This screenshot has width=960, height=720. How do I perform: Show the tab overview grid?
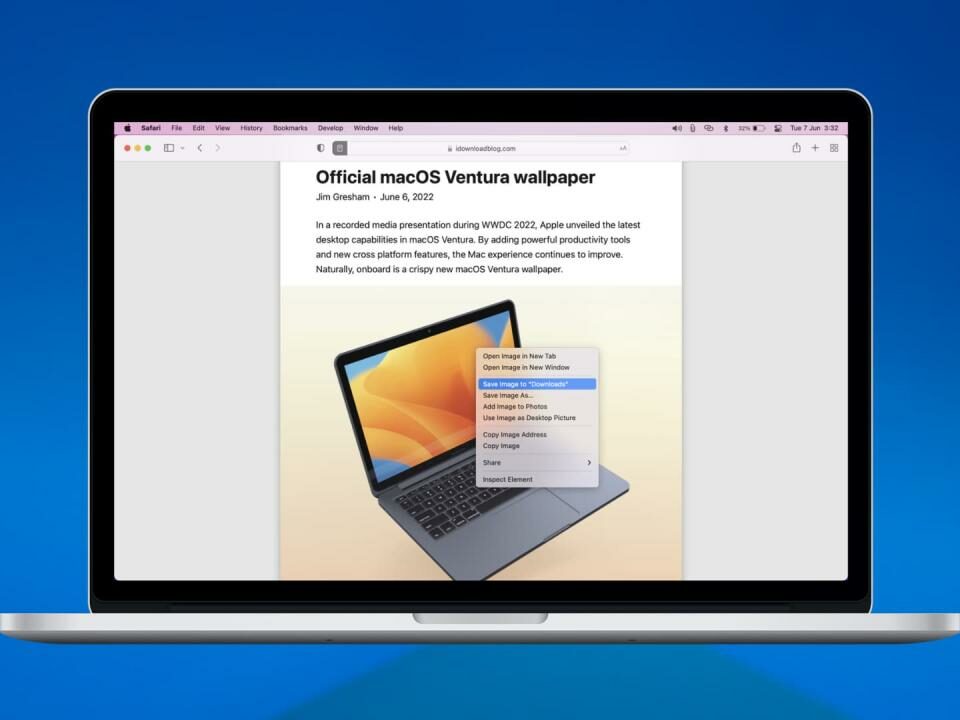[x=834, y=148]
